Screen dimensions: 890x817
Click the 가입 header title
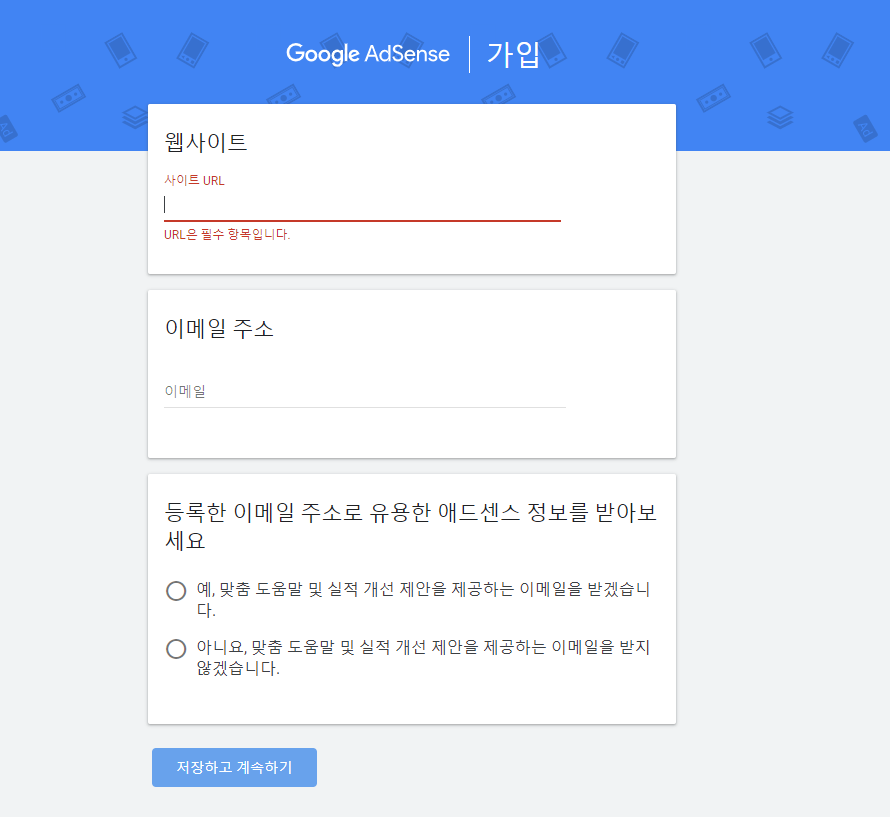pyautogui.click(x=513, y=55)
